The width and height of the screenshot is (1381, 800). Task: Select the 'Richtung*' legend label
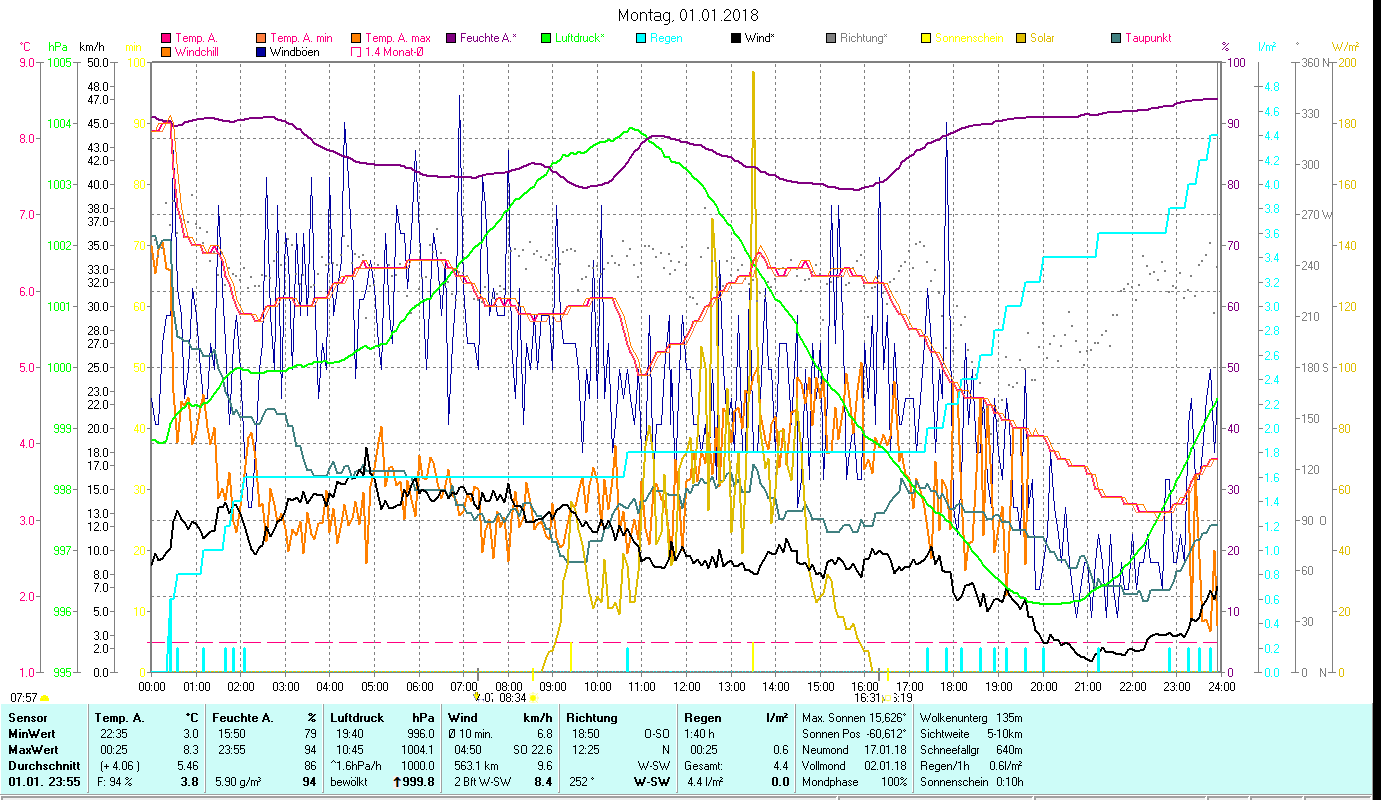click(x=864, y=38)
